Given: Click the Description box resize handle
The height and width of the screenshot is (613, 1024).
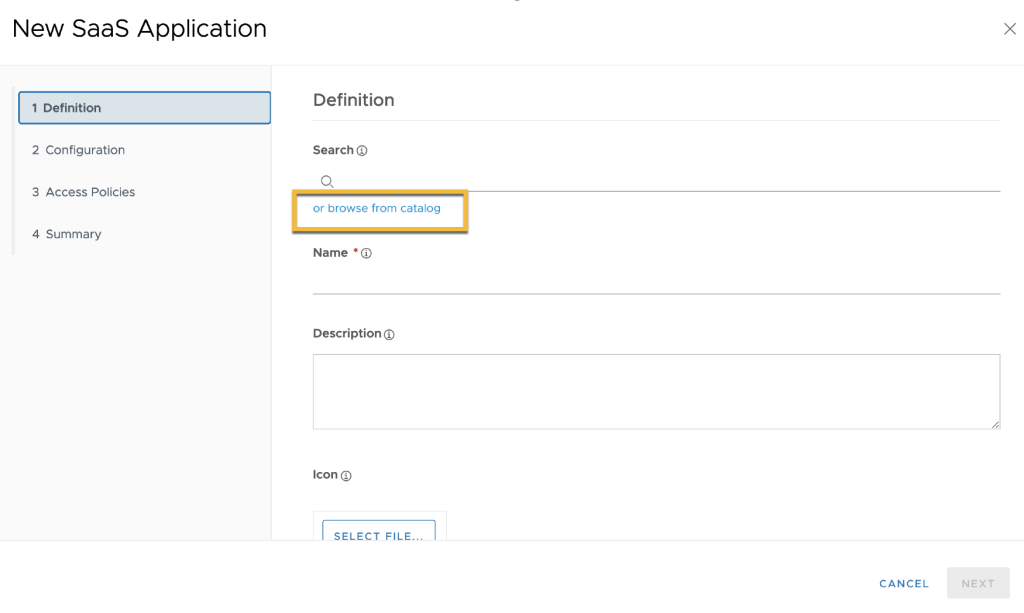Looking at the screenshot, I should (995, 425).
